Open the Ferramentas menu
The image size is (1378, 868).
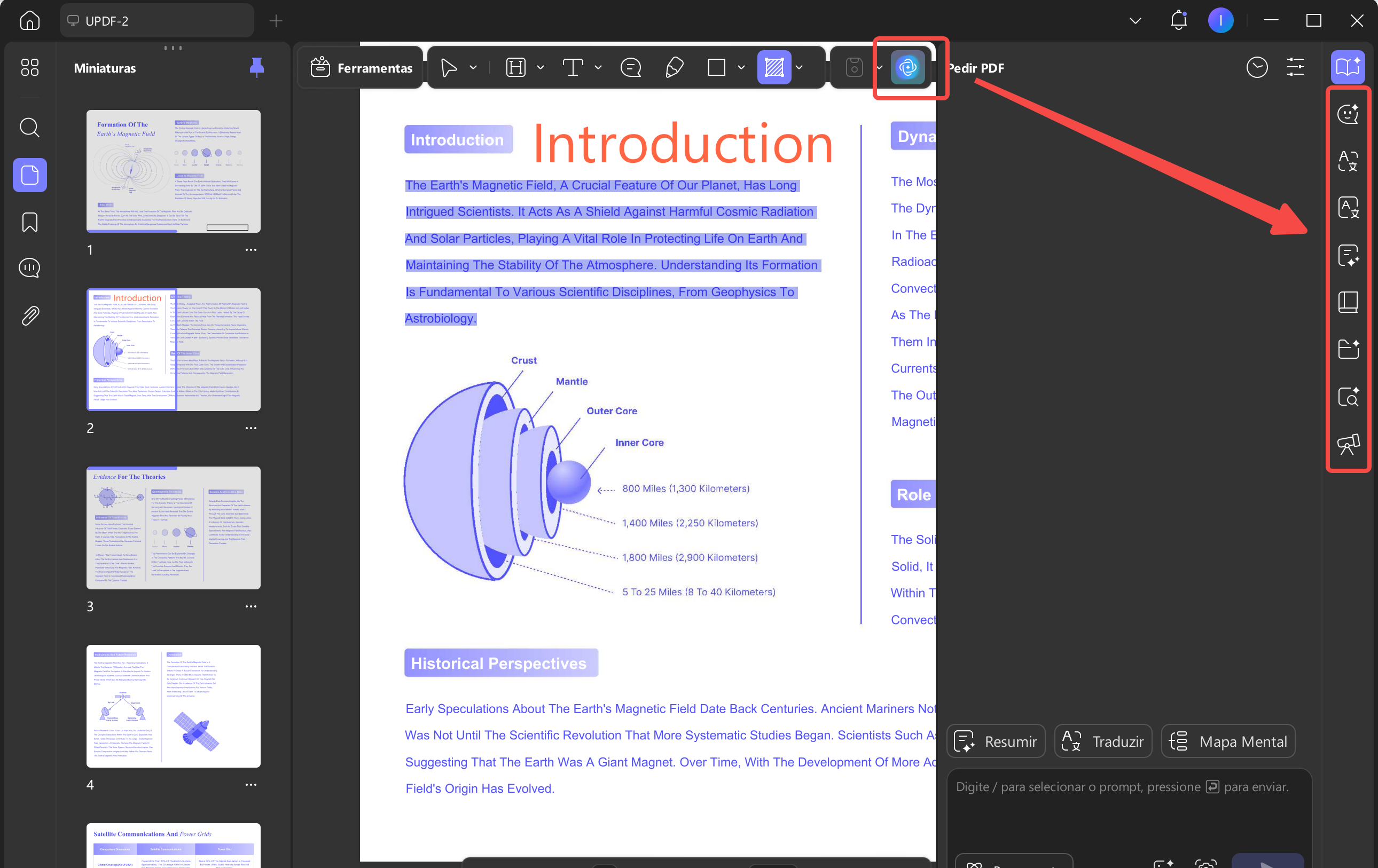tap(361, 67)
